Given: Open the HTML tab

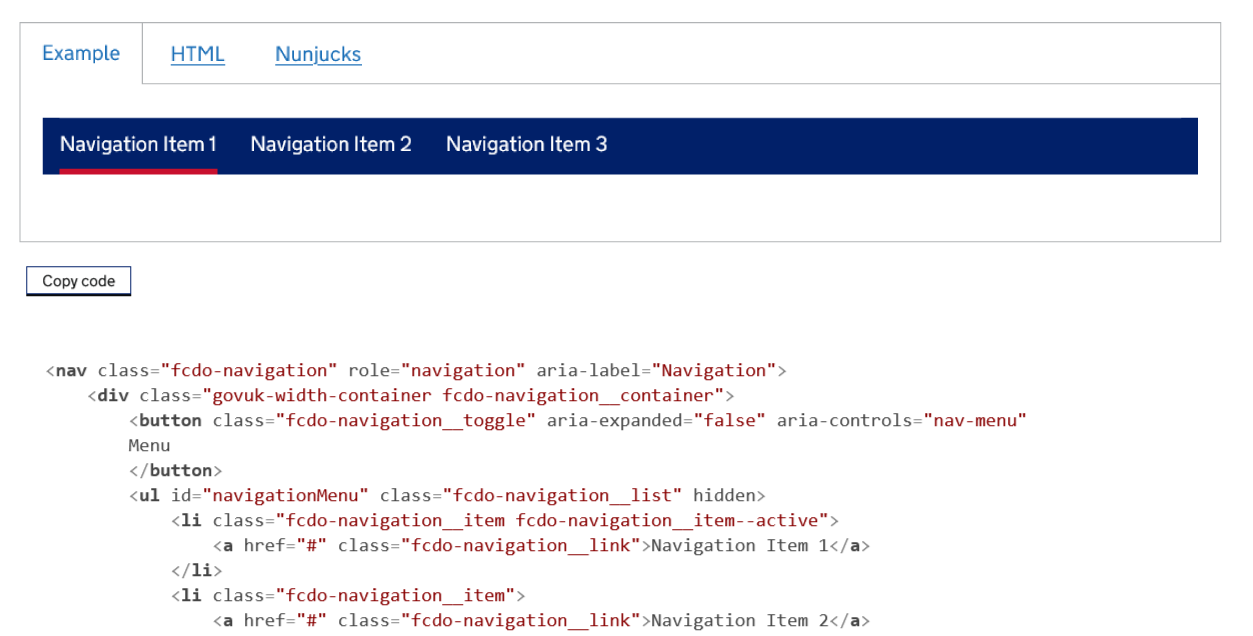Looking at the screenshot, I should click(197, 54).
